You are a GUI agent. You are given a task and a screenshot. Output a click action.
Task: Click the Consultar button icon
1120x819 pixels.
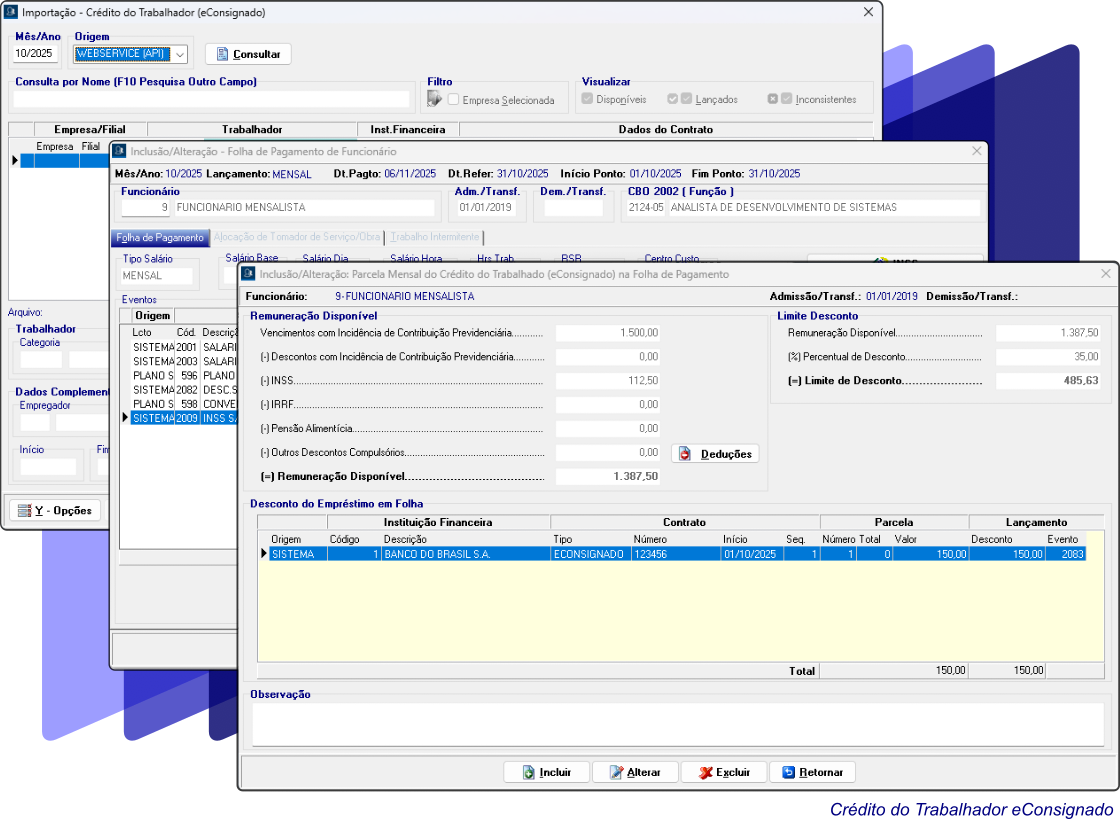click(221, 54)
